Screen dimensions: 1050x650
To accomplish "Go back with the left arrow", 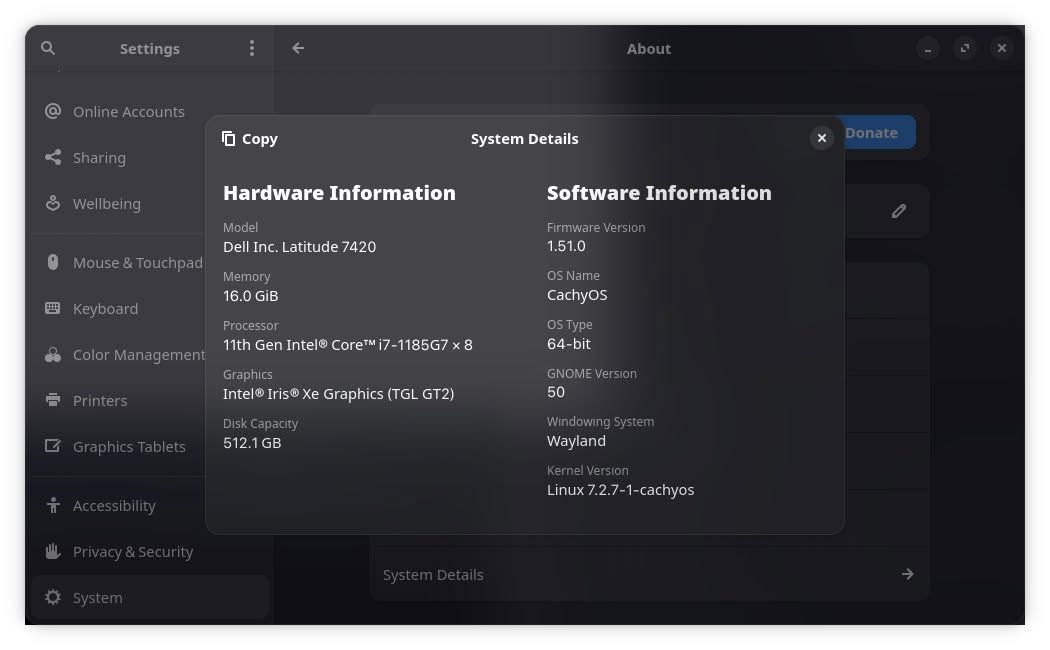I will (298, 48).
